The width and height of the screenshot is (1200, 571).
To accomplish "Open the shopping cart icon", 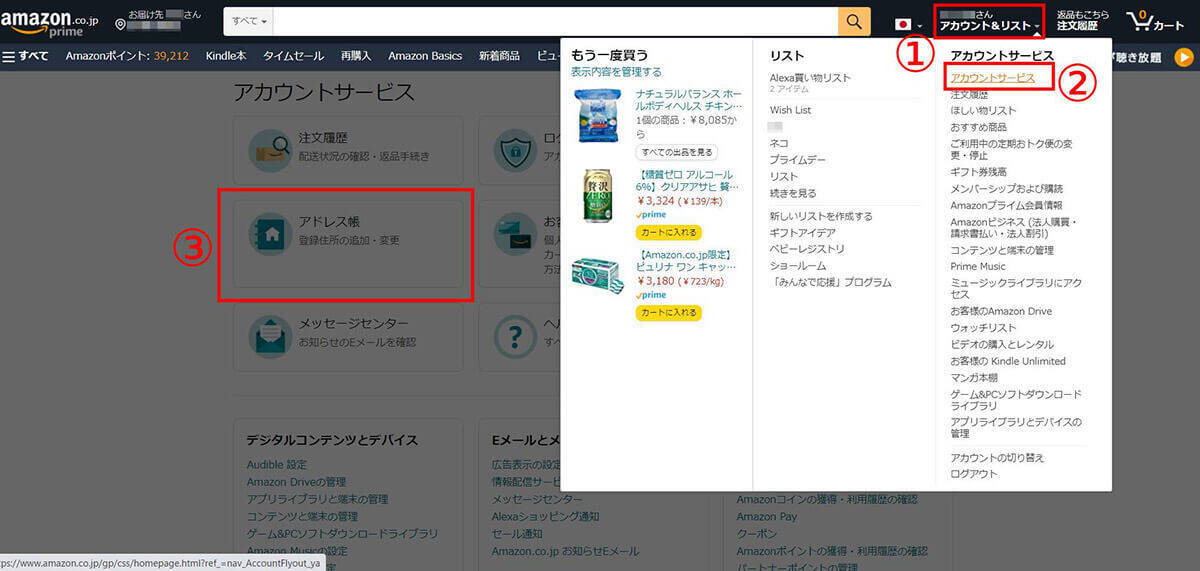I will tap(1139, 21).
